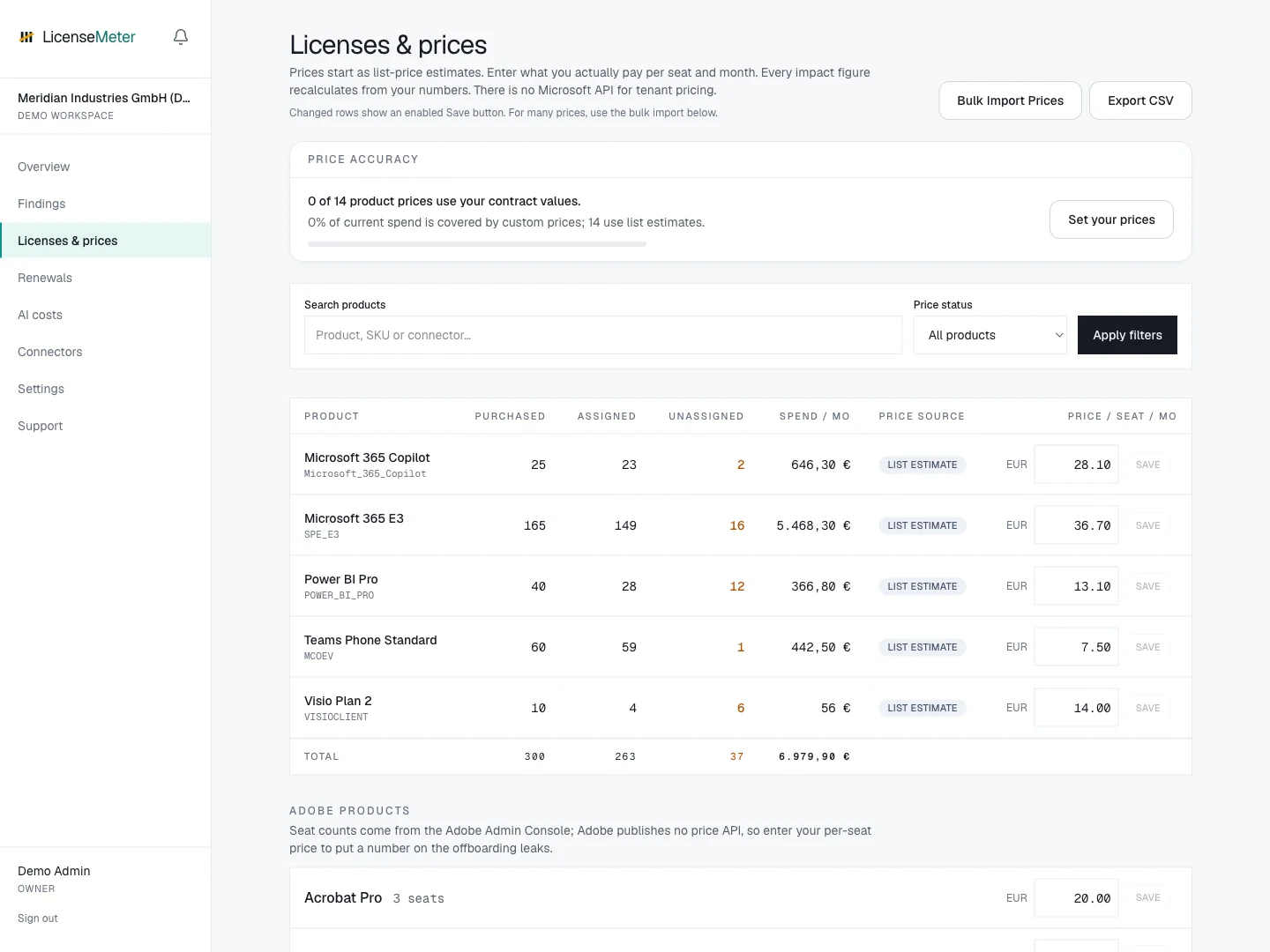Click LIST ESTIMATE badge for Visio Plan 2
The height and width of the screenshot is (952, 1270).
click(x=923, y=708)
